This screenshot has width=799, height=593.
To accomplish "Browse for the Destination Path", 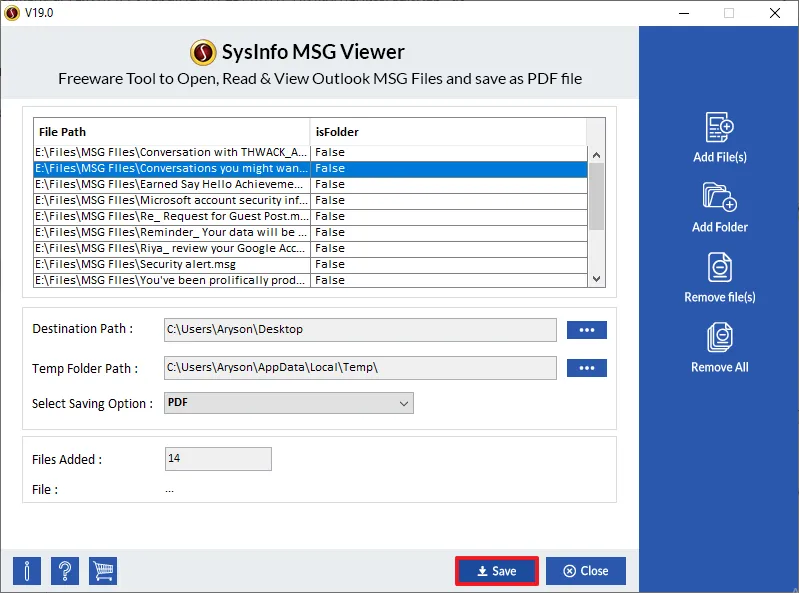I will (586, 330).
